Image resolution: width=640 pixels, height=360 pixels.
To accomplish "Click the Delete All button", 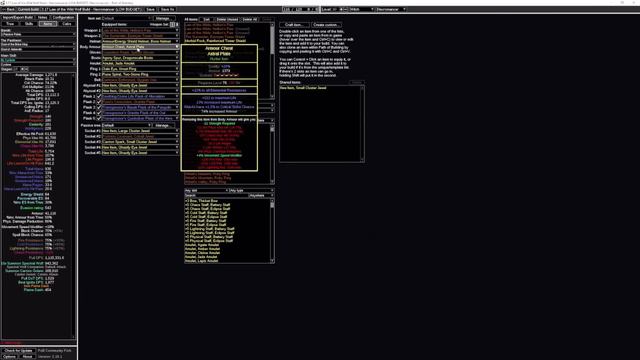I will [x=249, y=19].
